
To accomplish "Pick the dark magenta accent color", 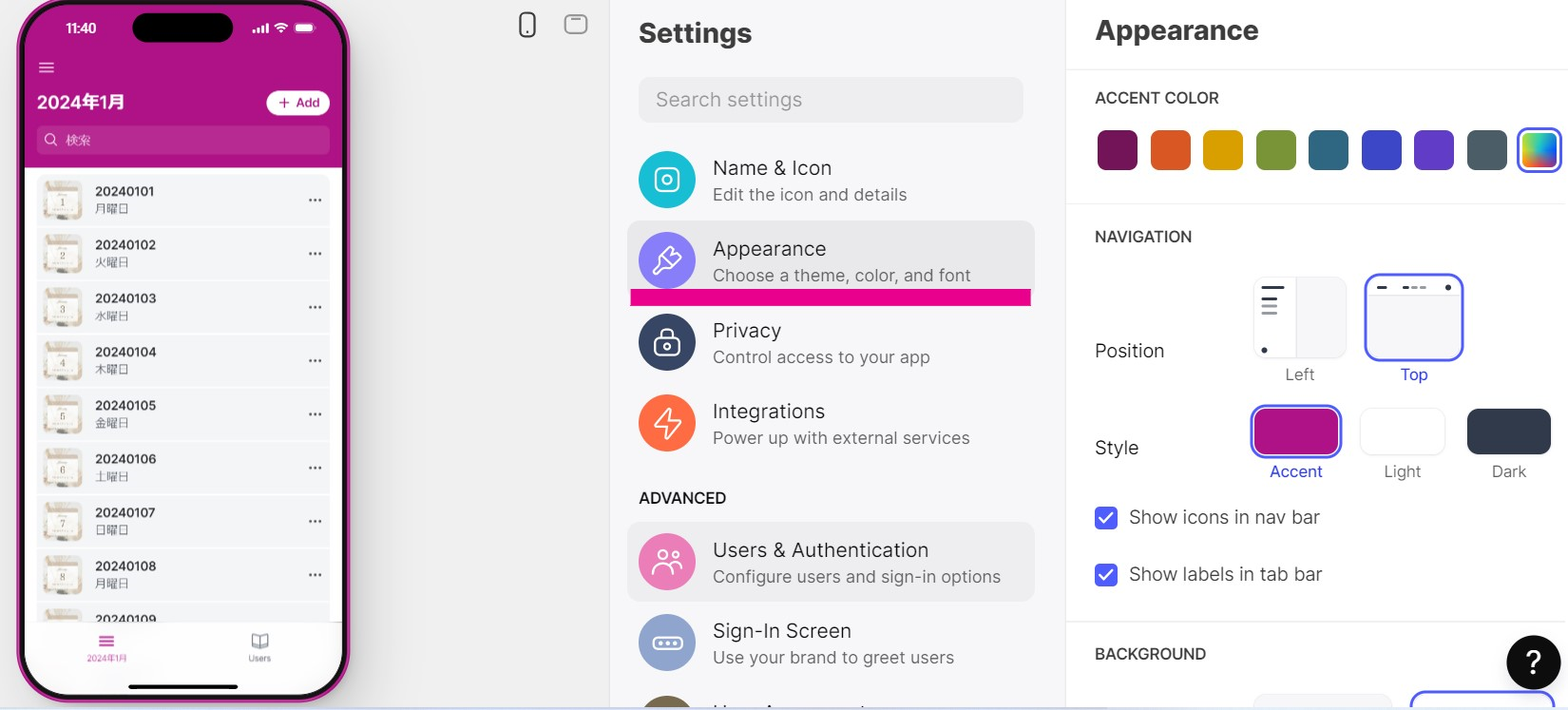I will 1118,150.
